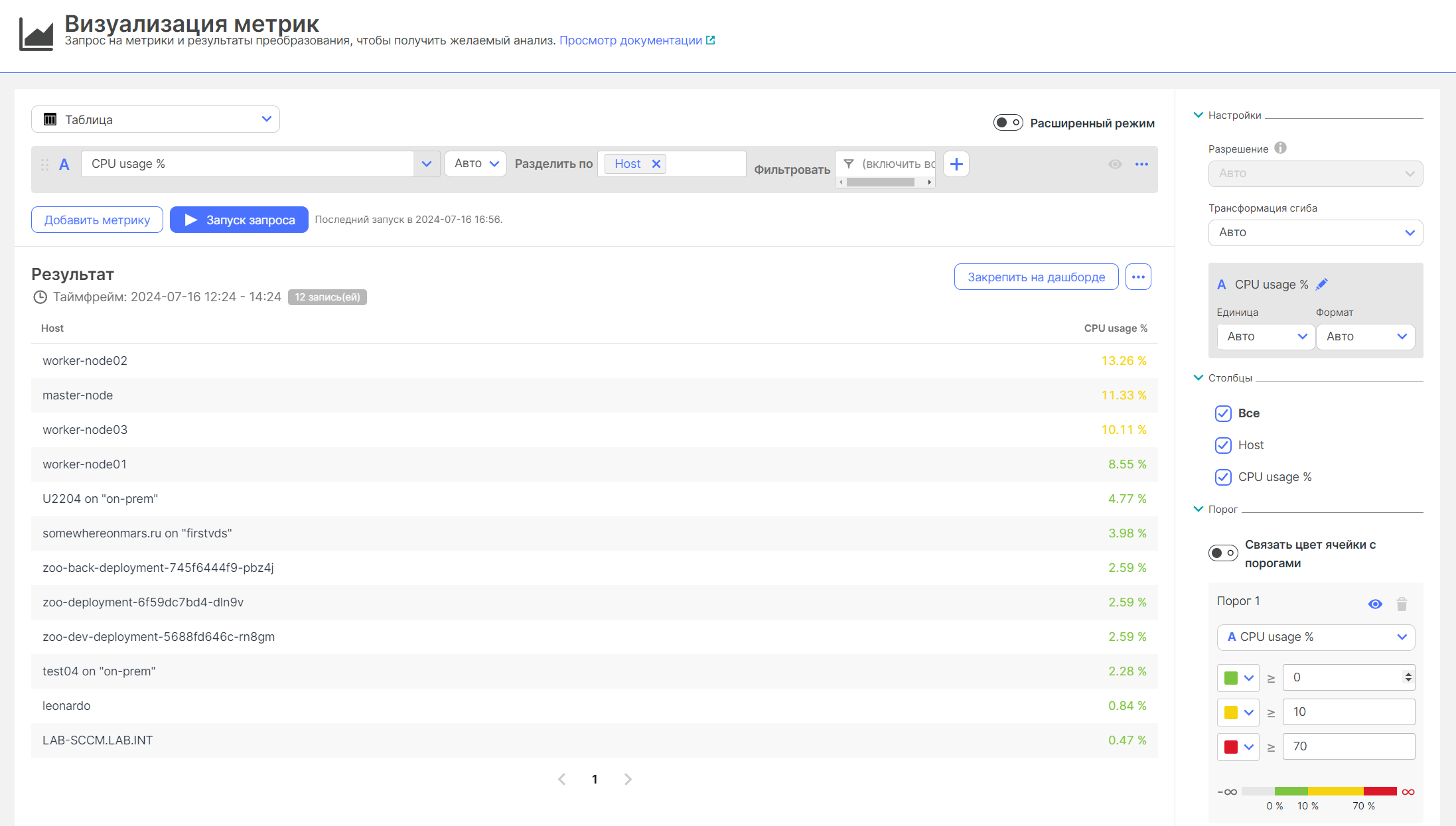Toggle linking cell color with thresholds

click(1222, 553)
